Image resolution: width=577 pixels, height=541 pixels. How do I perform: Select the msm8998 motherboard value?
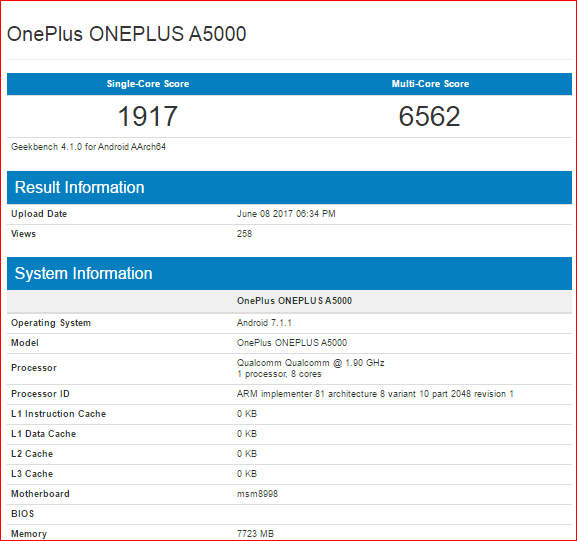coord(257,494)
